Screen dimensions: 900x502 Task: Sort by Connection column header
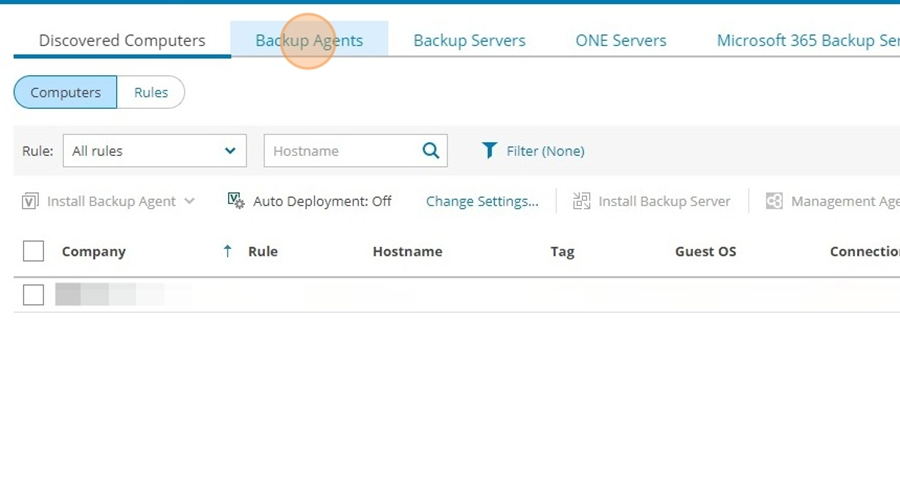coord(864,251)
